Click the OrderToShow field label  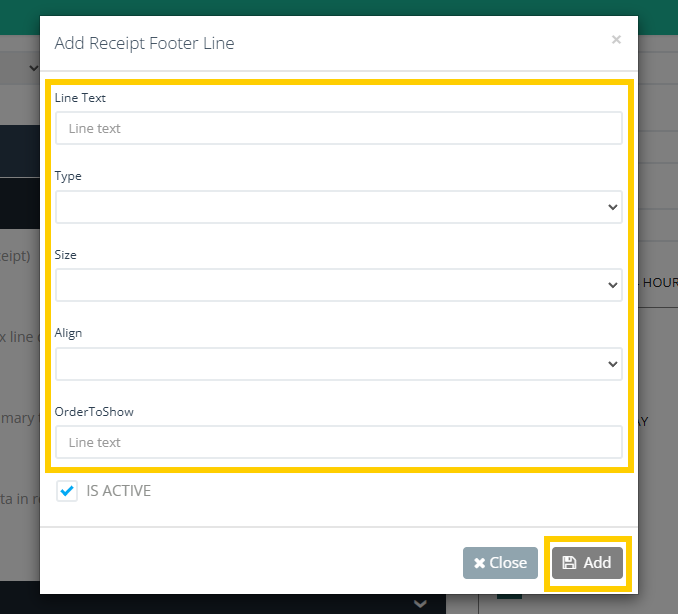(94, 411)
